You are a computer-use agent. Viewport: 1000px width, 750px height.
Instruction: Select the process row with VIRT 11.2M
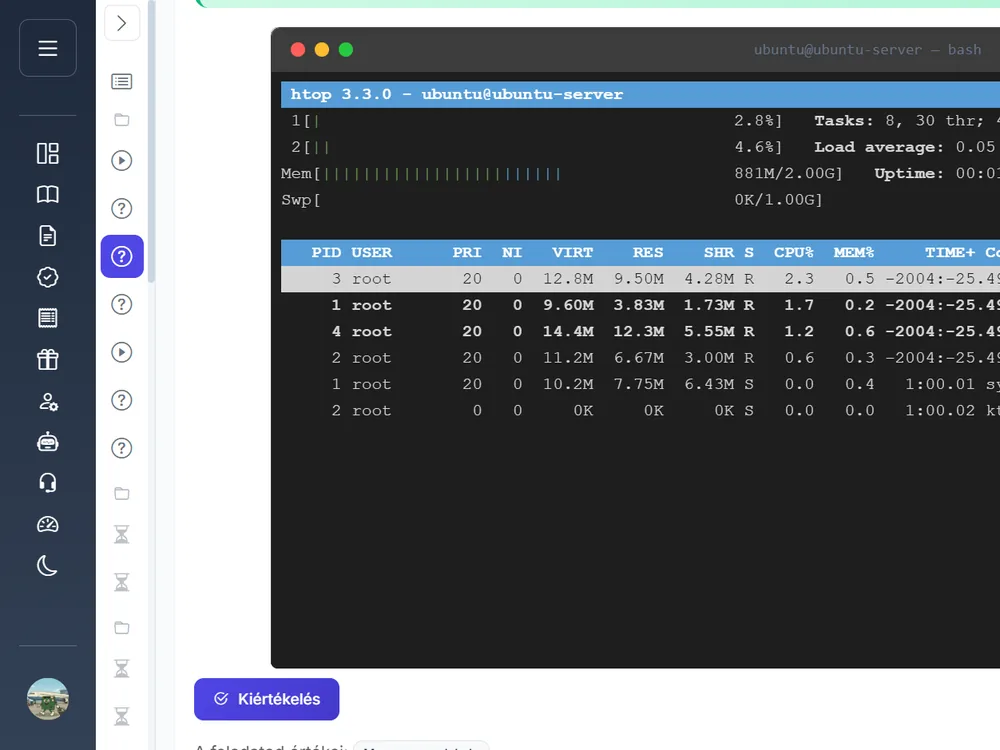tap(640, 358)
